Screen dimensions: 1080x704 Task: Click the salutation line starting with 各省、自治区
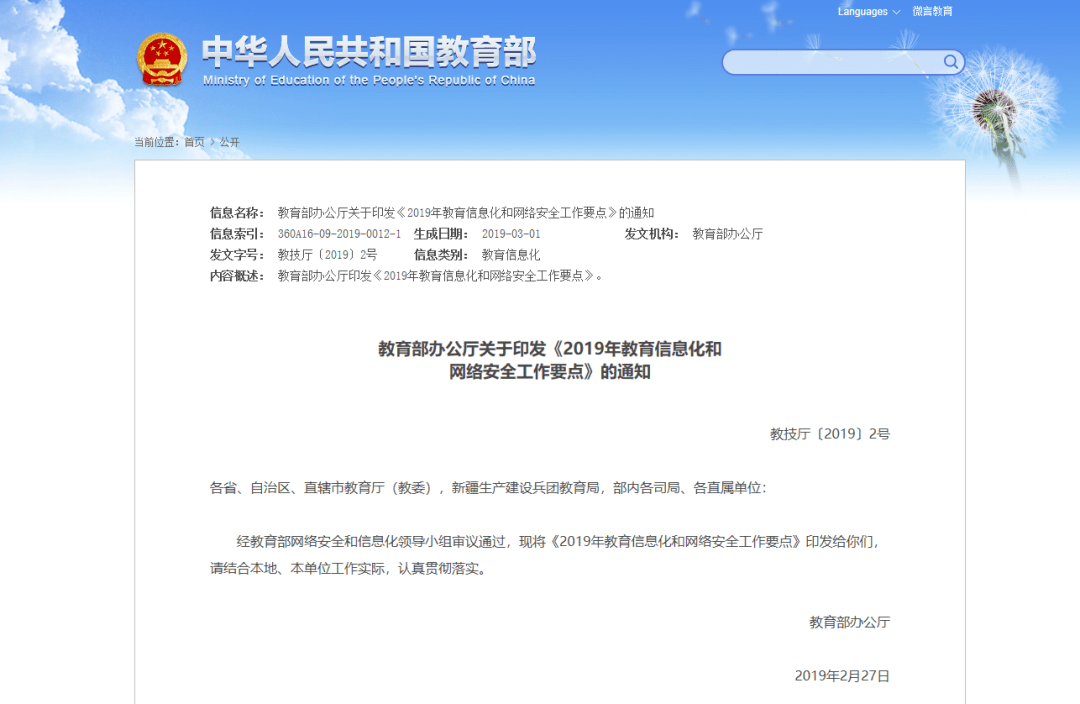[487, 489]
